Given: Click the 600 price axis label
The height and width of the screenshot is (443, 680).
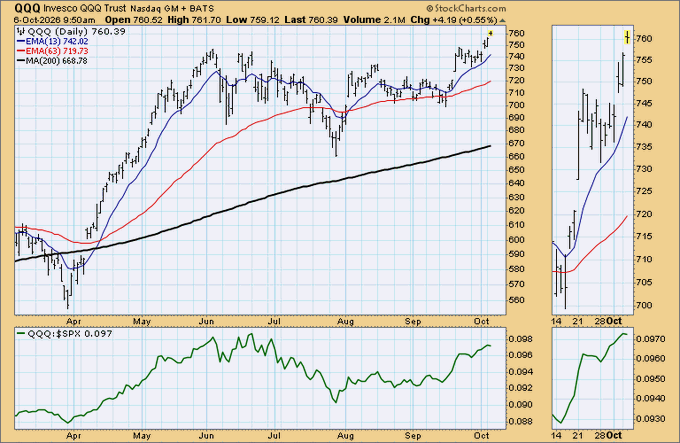Looking at the screenshot, I should (517, 240).
